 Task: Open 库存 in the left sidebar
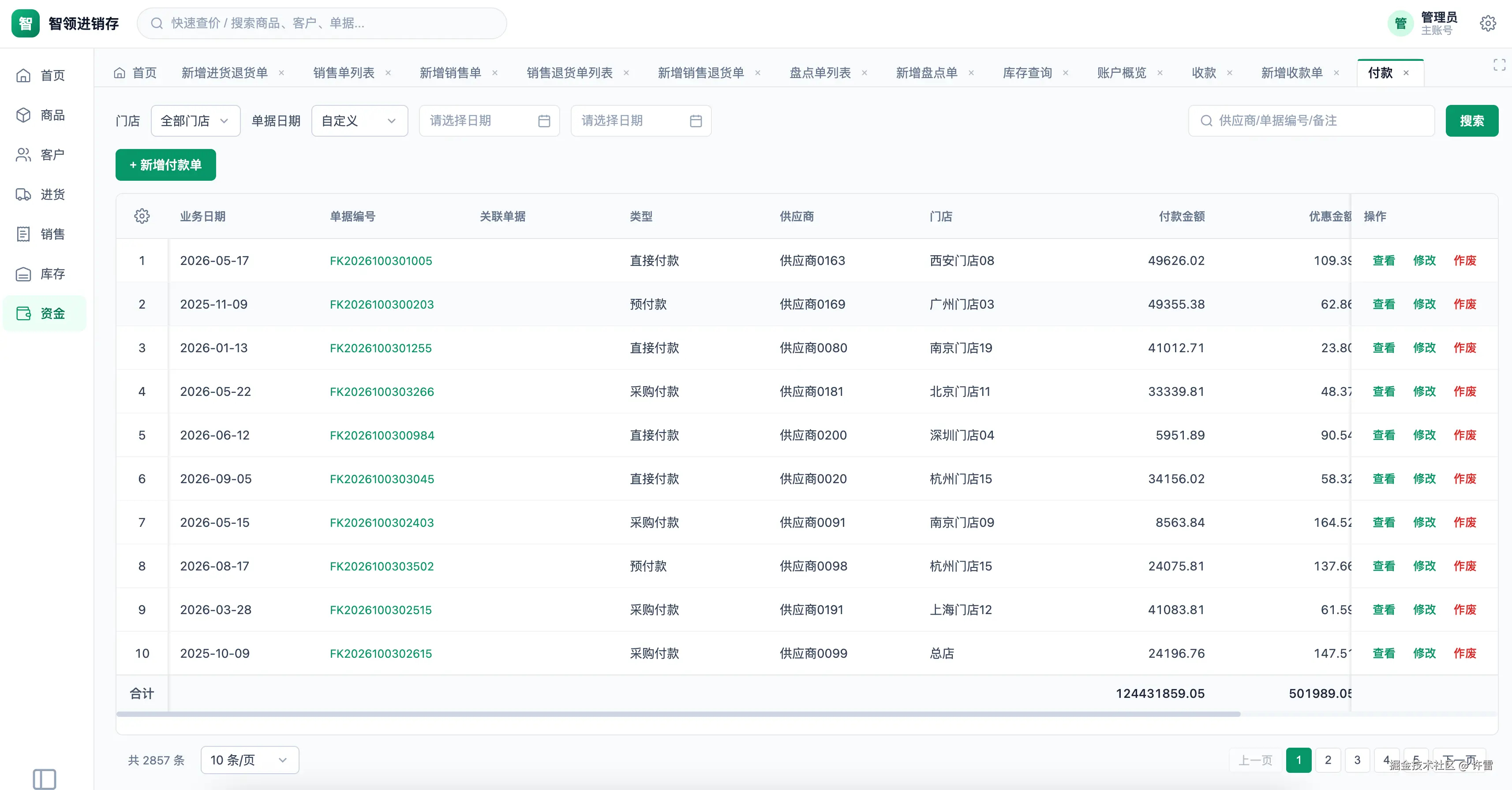[45, 274]
